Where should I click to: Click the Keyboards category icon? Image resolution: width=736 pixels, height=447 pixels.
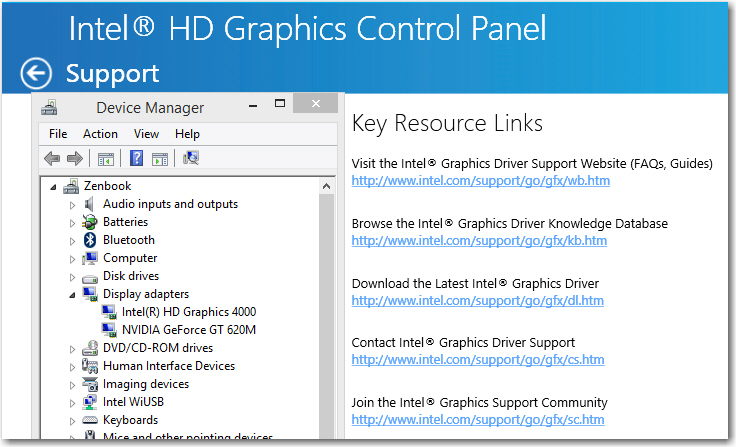tap(90, 420)
